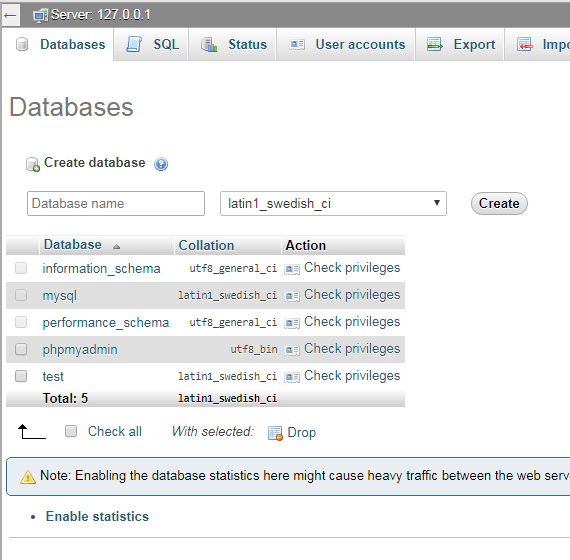
Task: Sort by the Collation column header
Action: pyautogui.click(x=206, y=245)
